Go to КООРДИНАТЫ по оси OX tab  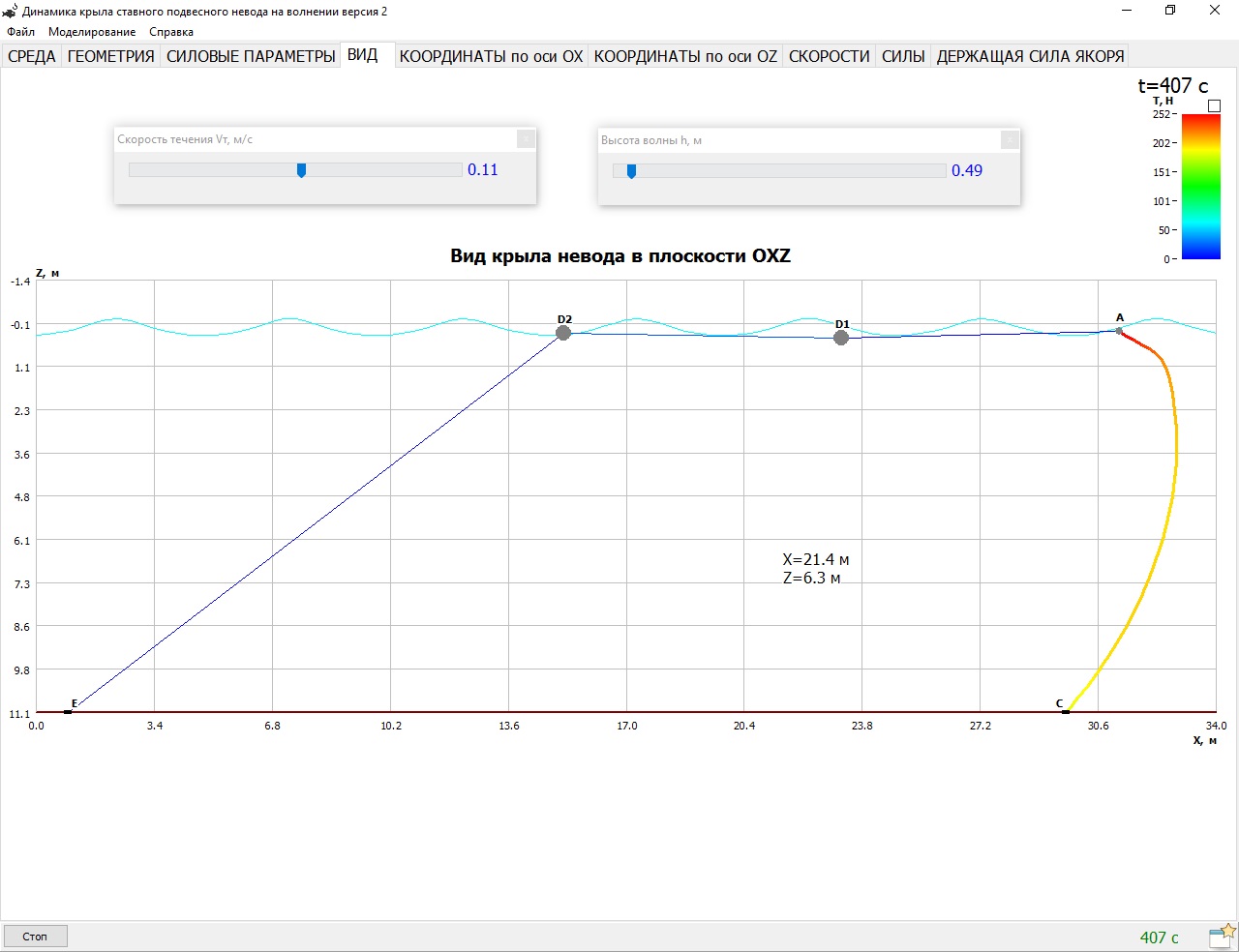[492, 56]
